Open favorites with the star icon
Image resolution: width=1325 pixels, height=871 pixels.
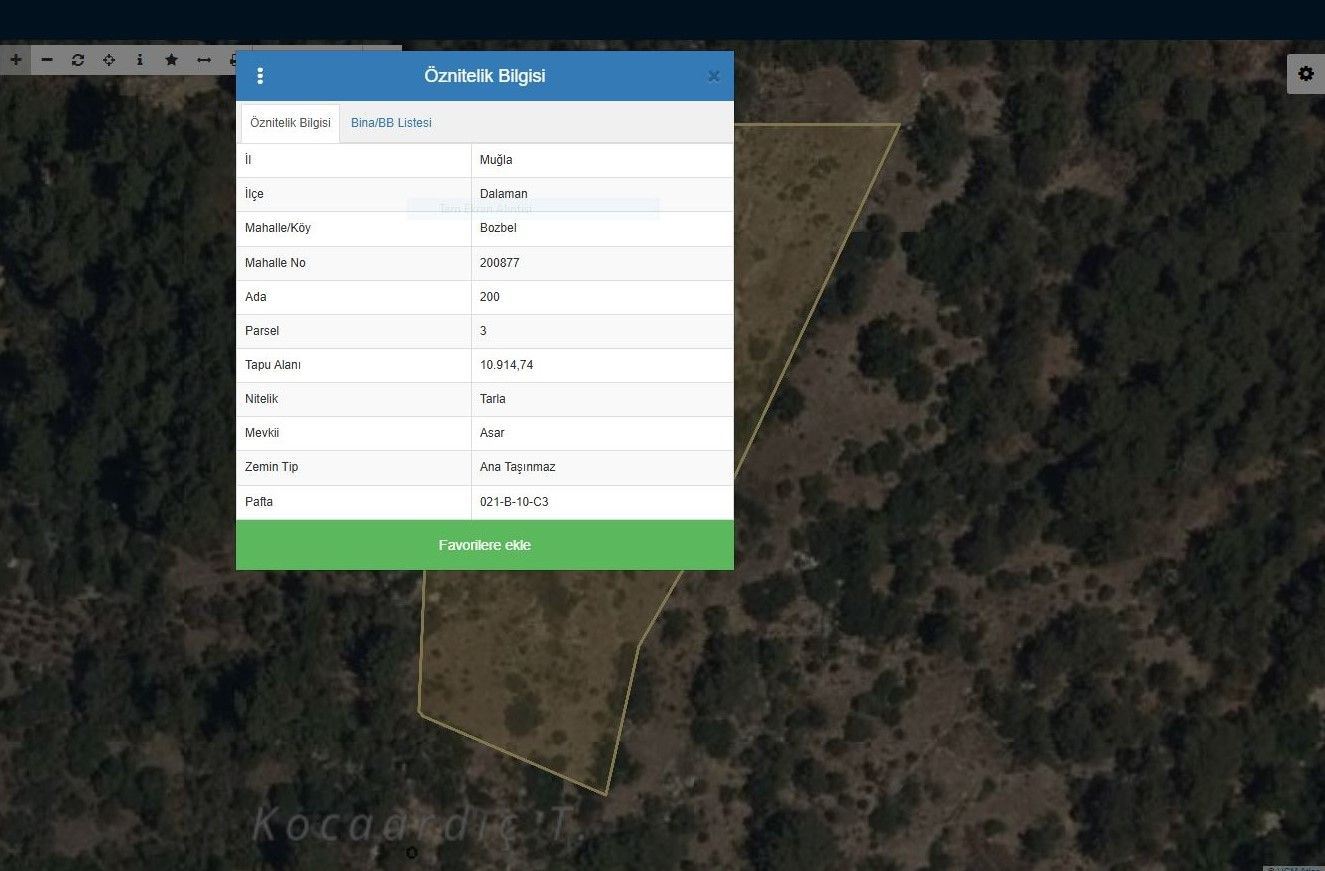point(171,60)
